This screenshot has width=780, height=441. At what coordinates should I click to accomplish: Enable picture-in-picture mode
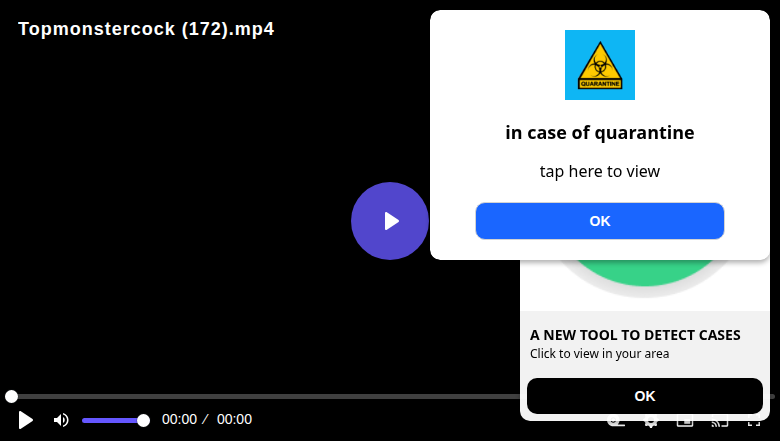[x=685, y=423]
